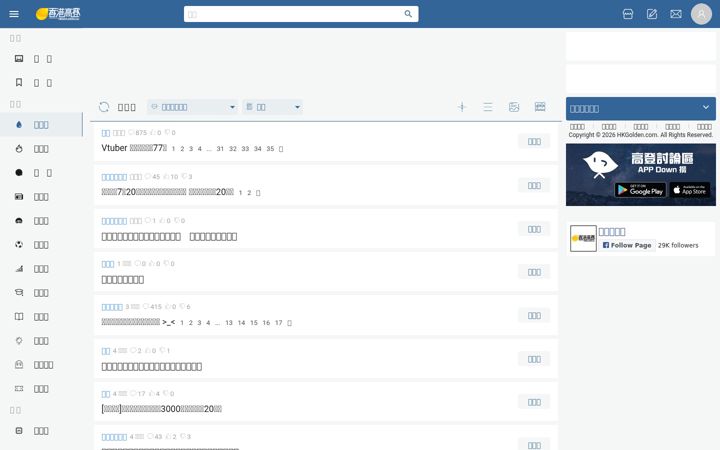This screenshot has height=450, width=720.
Task: Open the ghost icon channel in sidebar
Action: tap(41, 365)
